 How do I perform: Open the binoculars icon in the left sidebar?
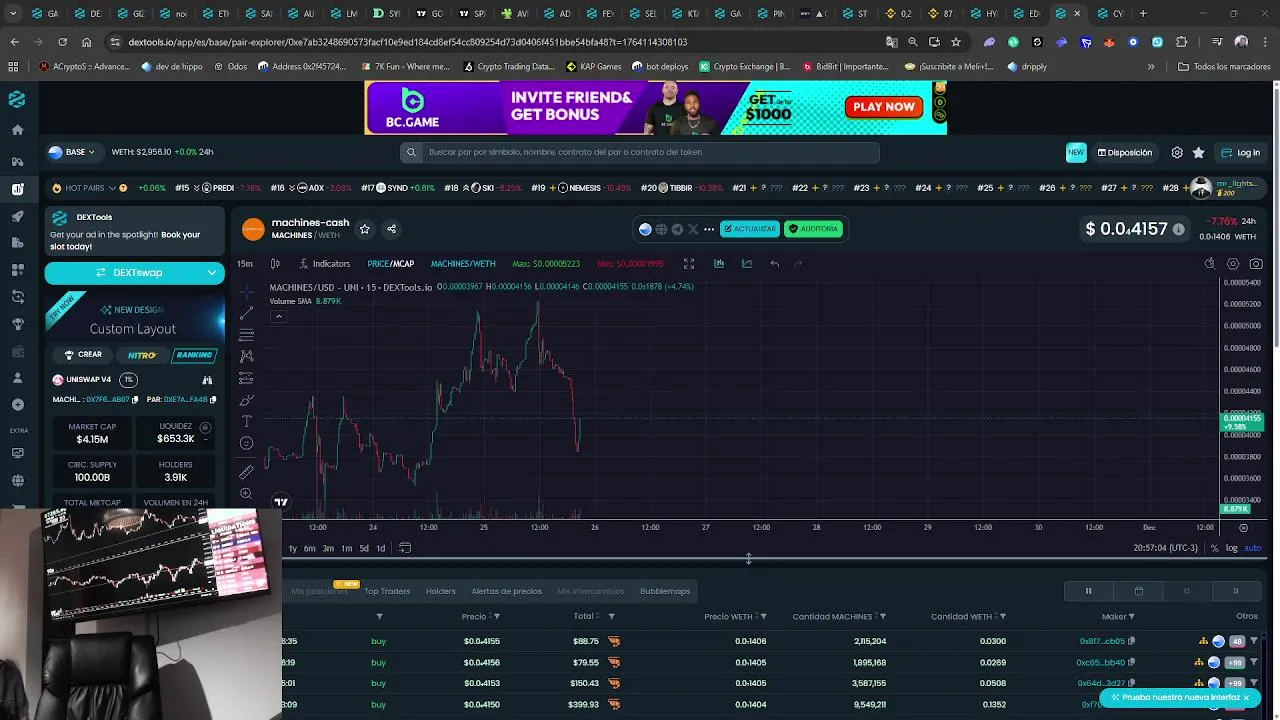tap(17, 161)
